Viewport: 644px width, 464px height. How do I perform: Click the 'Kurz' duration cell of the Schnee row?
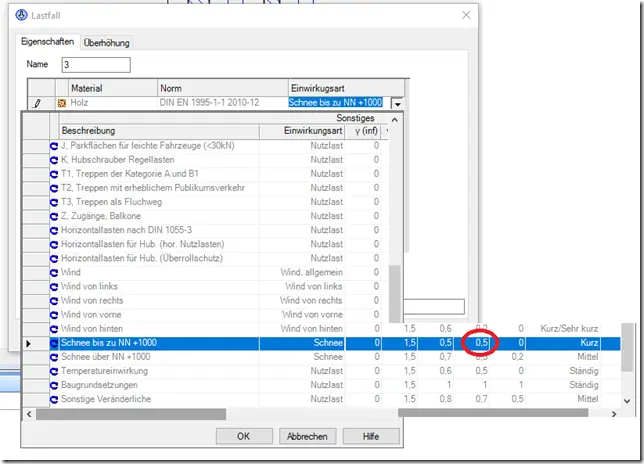click(589, 343)
